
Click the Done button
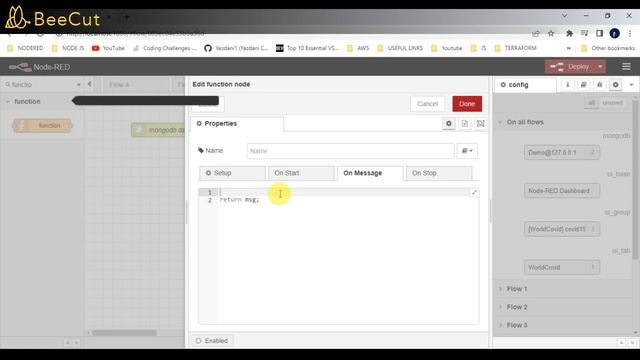point(467,104)
